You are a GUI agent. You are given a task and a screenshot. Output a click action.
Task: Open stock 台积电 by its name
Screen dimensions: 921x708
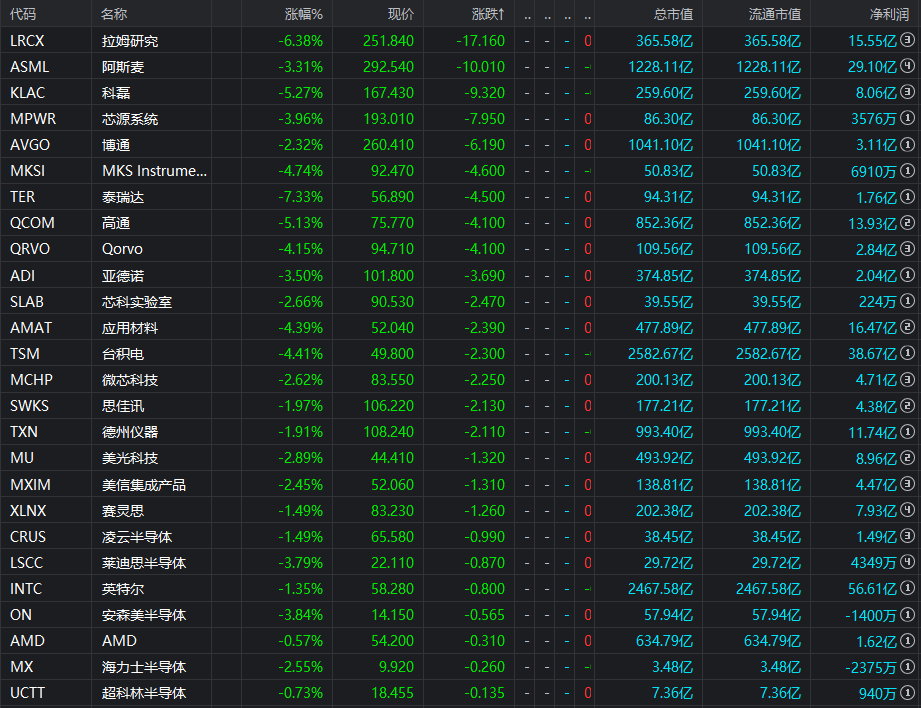click(123, 354)
